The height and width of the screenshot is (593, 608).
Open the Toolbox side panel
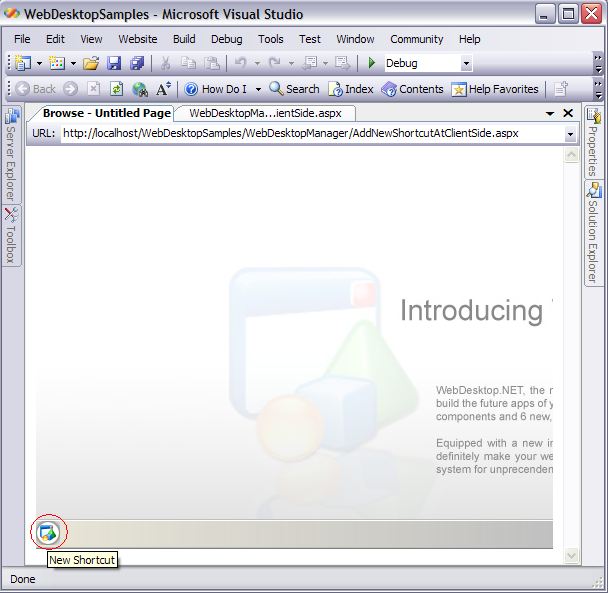pyautogui.click(x=10, y=236)
